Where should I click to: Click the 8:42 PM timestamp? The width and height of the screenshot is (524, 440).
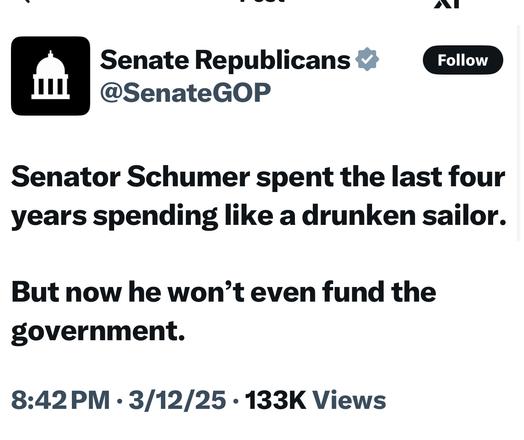click(x=60, y=400)
